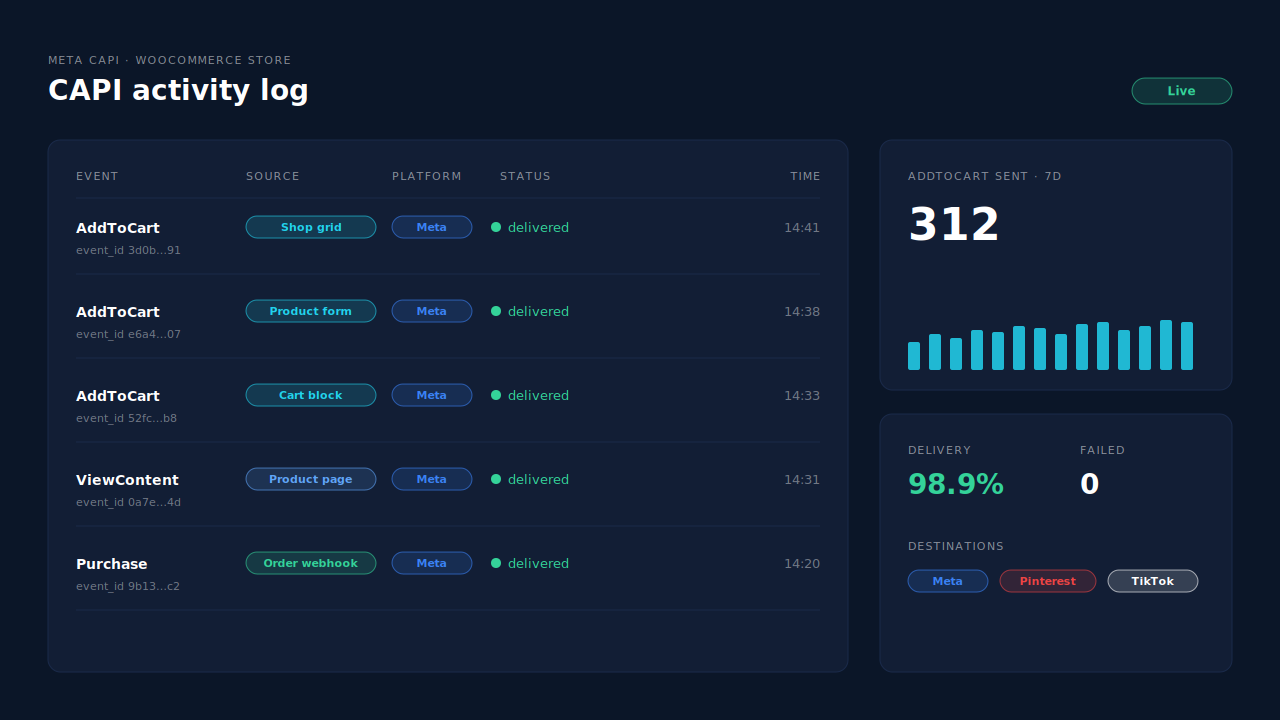Click the 14:31 timestamp
This screenshot has height=720, width=1280.
pos(802,479)
